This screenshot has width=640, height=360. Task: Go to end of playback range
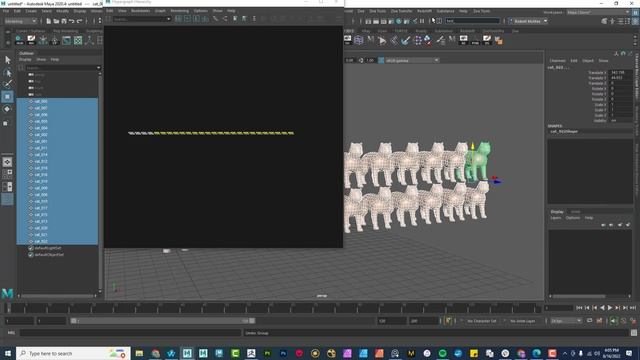[633, 308]
